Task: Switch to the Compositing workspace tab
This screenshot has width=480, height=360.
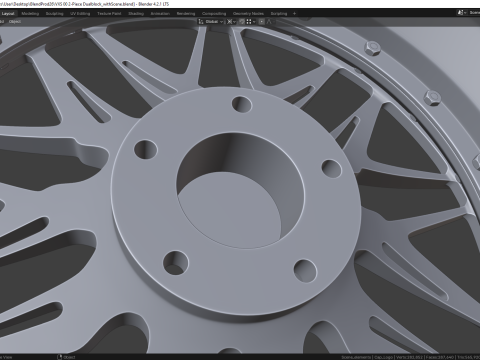Action: tap(214, 14)
